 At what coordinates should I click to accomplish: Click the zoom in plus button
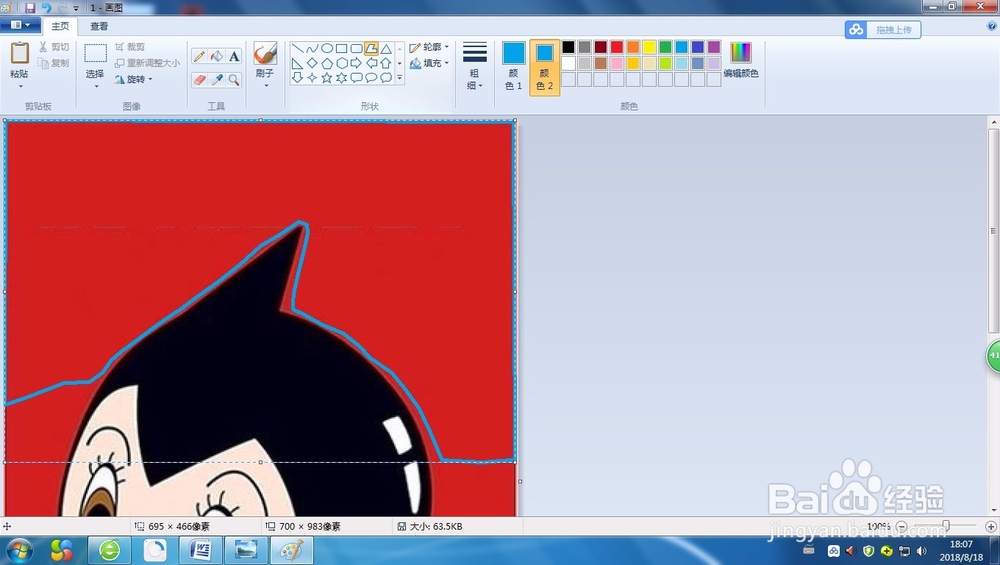990,527
